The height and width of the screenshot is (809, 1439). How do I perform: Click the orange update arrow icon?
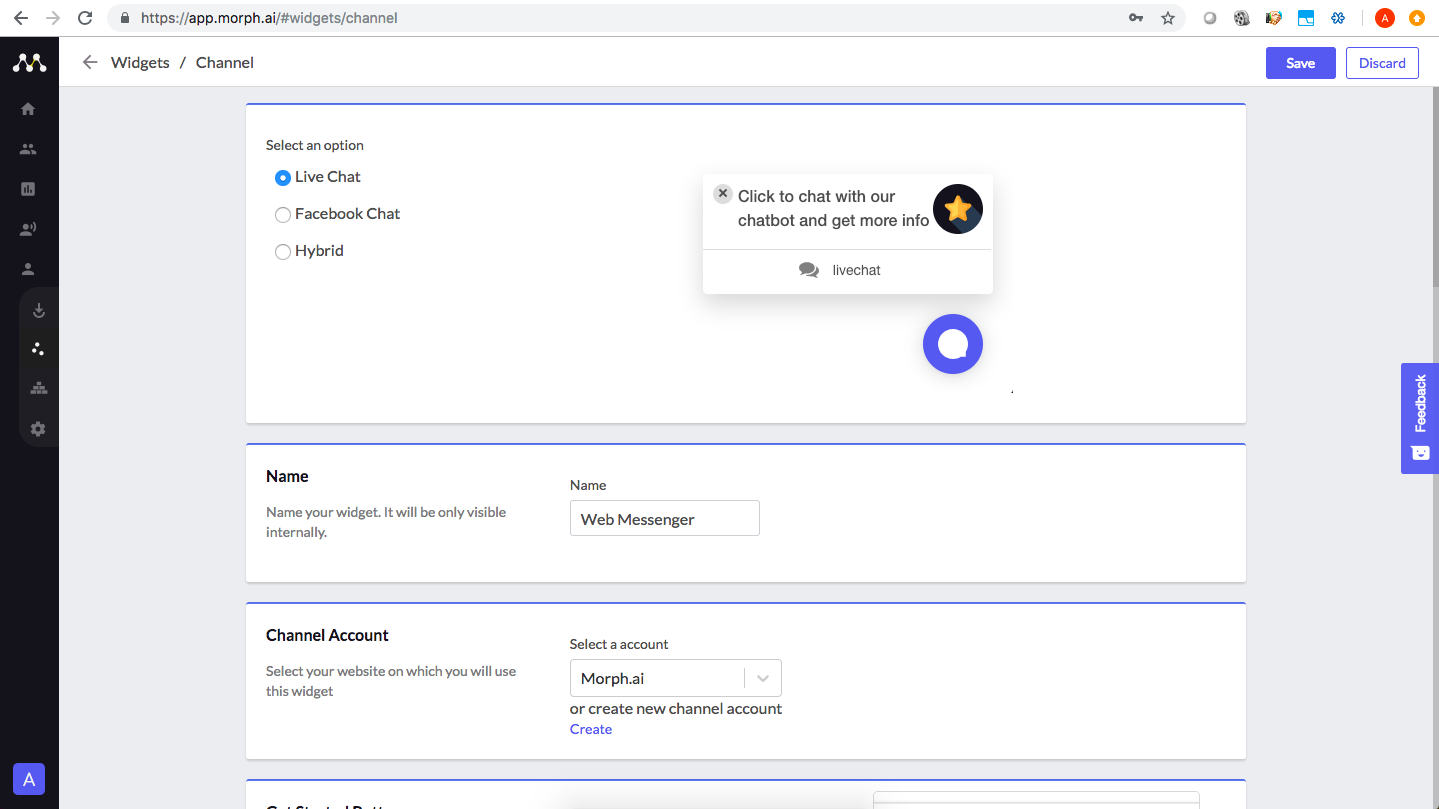pyautogui.click(x=1417, y=18)
